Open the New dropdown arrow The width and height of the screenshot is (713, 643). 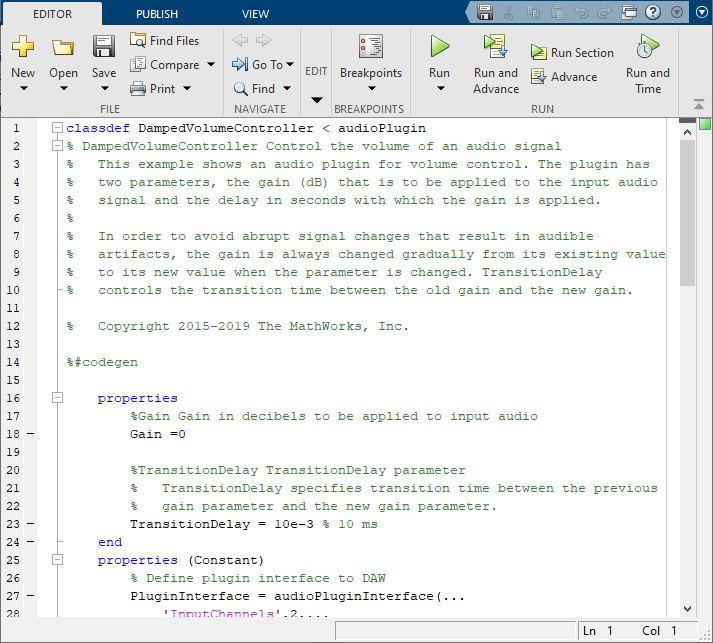click(x=23, y=88)
